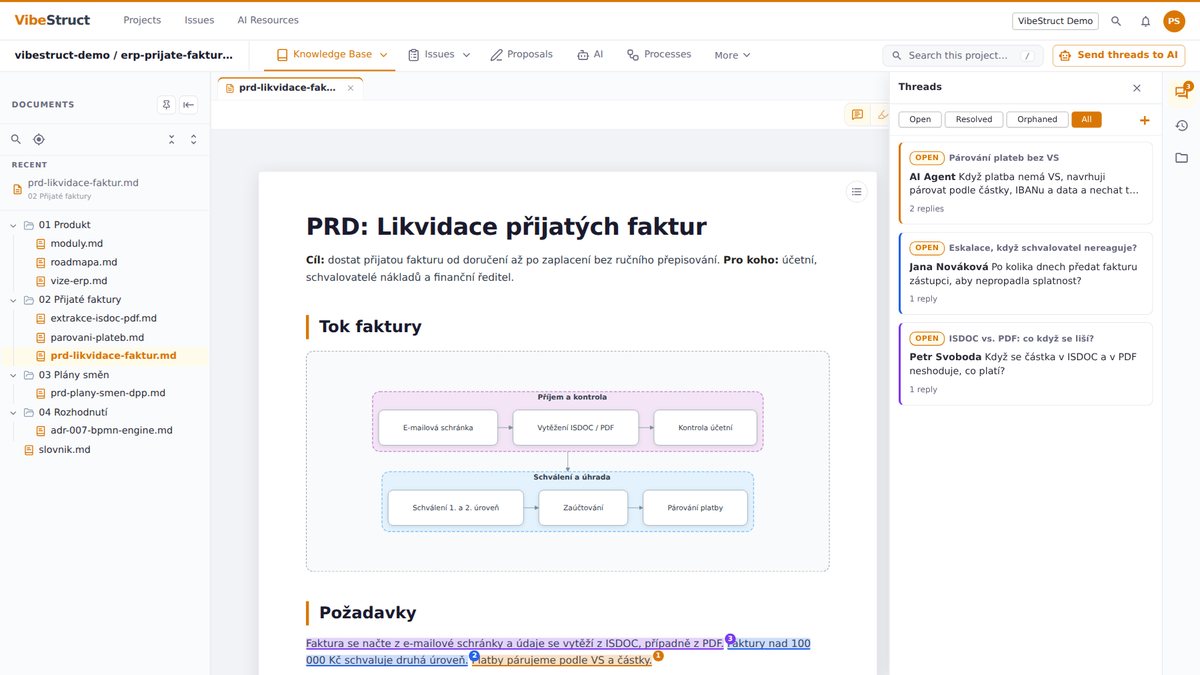The width and height of the screenshot is (1200, 675).
Task: Search documents with the sidebar magnifier
Action: (16, 139)
